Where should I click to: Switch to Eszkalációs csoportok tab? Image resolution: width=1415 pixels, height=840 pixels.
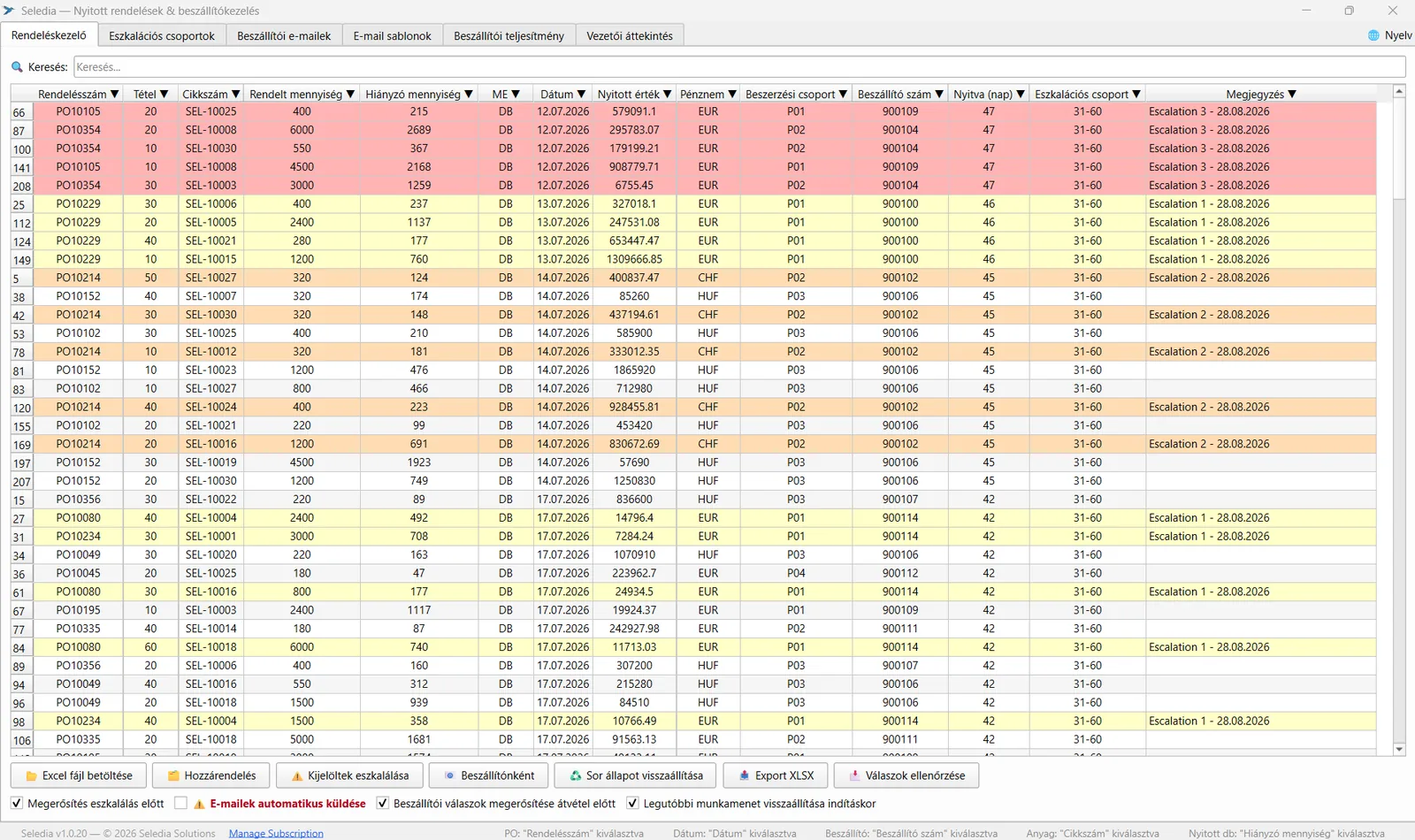click(x=162, y=35)
